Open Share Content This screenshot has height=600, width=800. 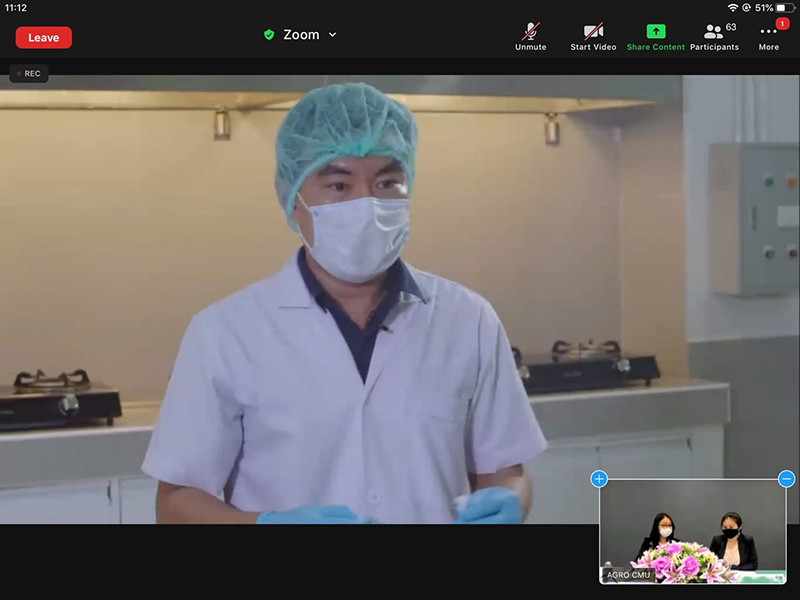[656, 37]
